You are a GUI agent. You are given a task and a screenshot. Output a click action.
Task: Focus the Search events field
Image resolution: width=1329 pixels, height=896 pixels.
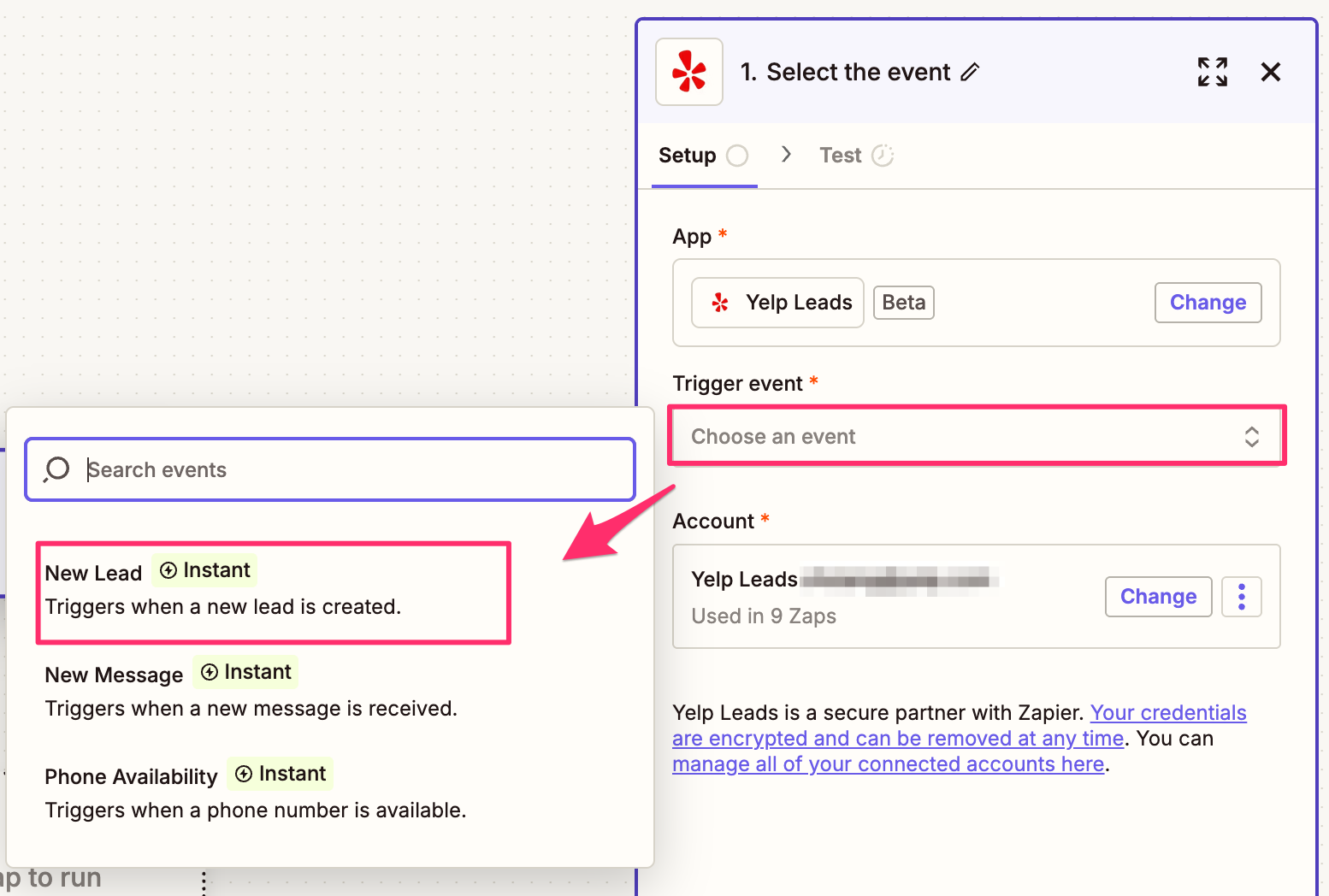click(330, 469)
